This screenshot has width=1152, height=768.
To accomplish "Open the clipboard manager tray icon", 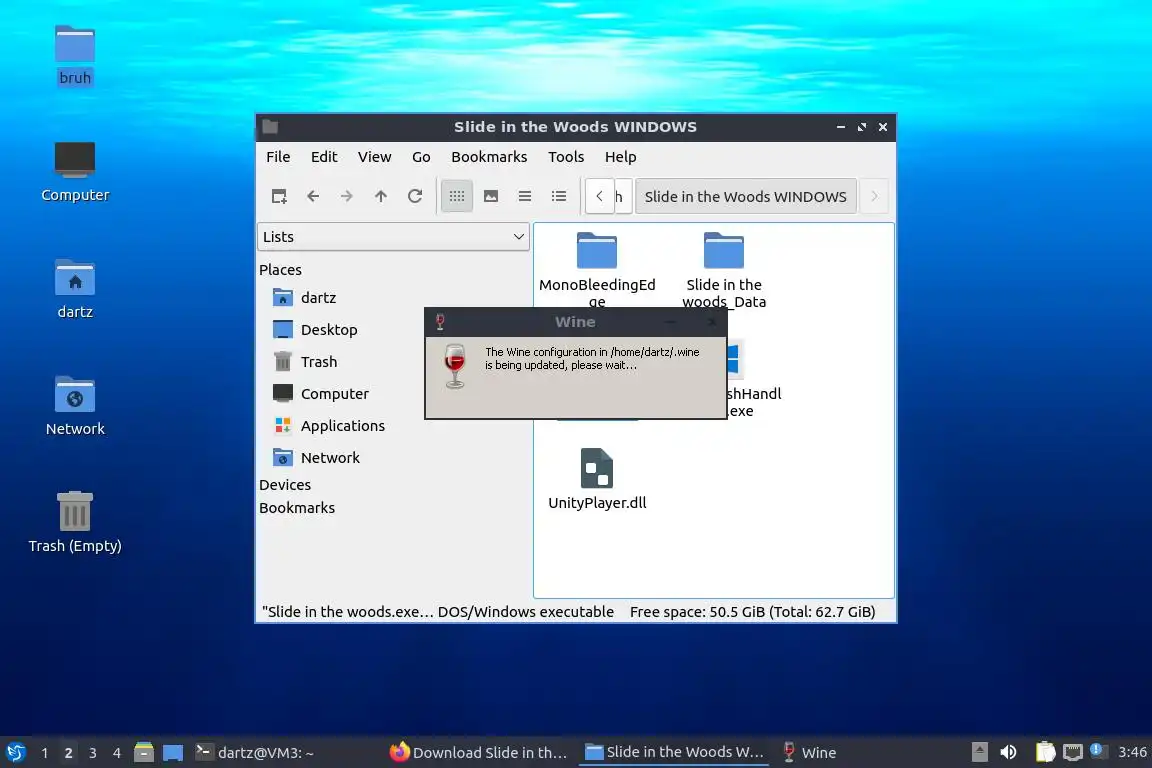I will click(1045, 752).
